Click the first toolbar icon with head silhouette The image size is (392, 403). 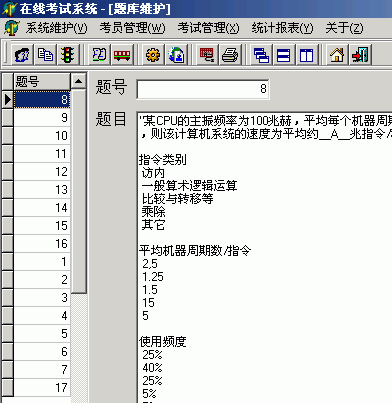point(22,54)
